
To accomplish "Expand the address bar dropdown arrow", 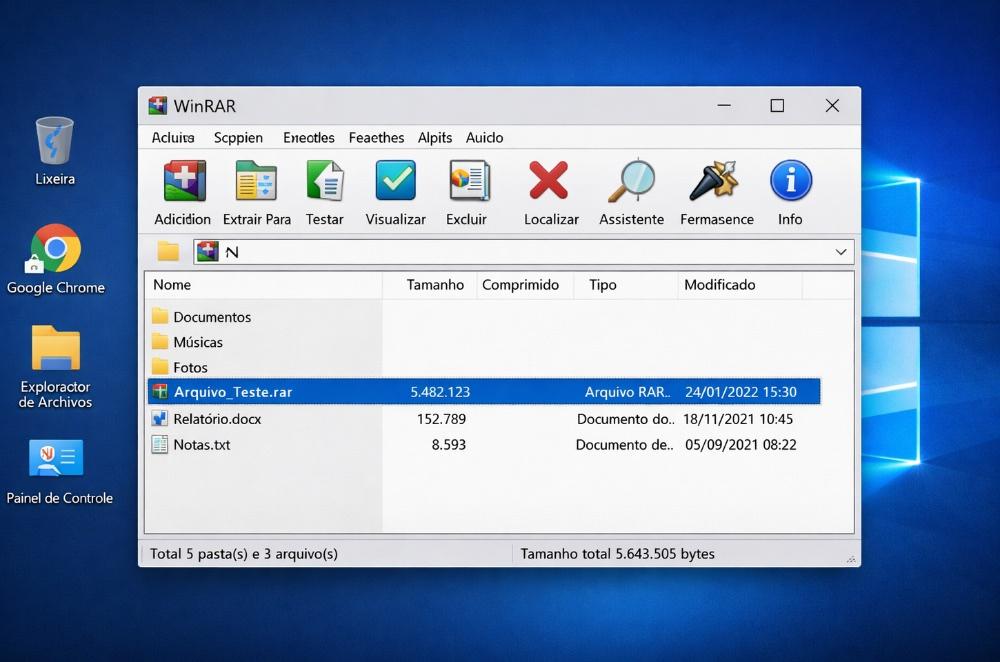I will pyautogui.click(x=841, y=252).
